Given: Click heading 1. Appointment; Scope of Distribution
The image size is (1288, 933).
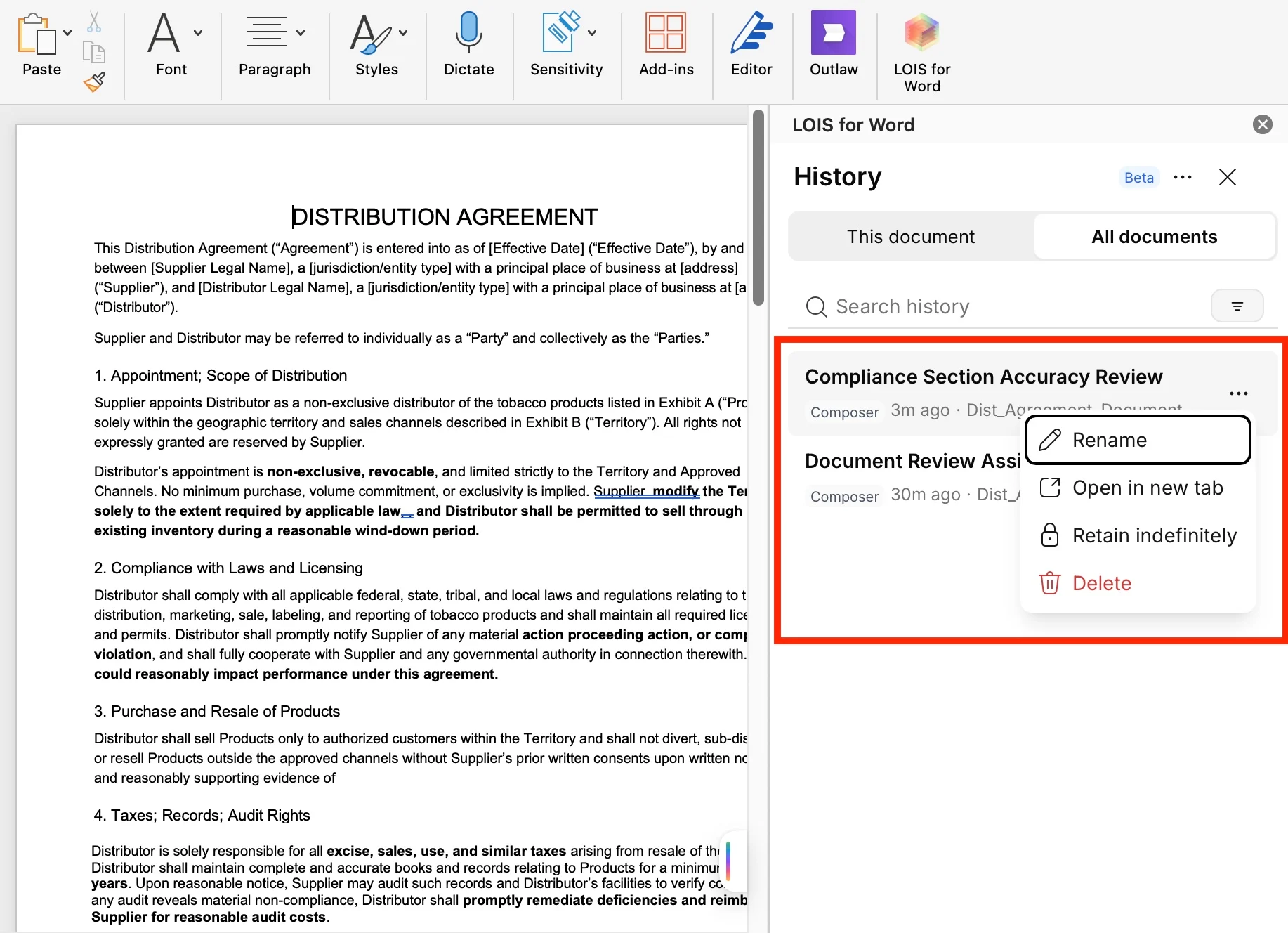Looking at the screenshot, I should click(x=221, y=376).
